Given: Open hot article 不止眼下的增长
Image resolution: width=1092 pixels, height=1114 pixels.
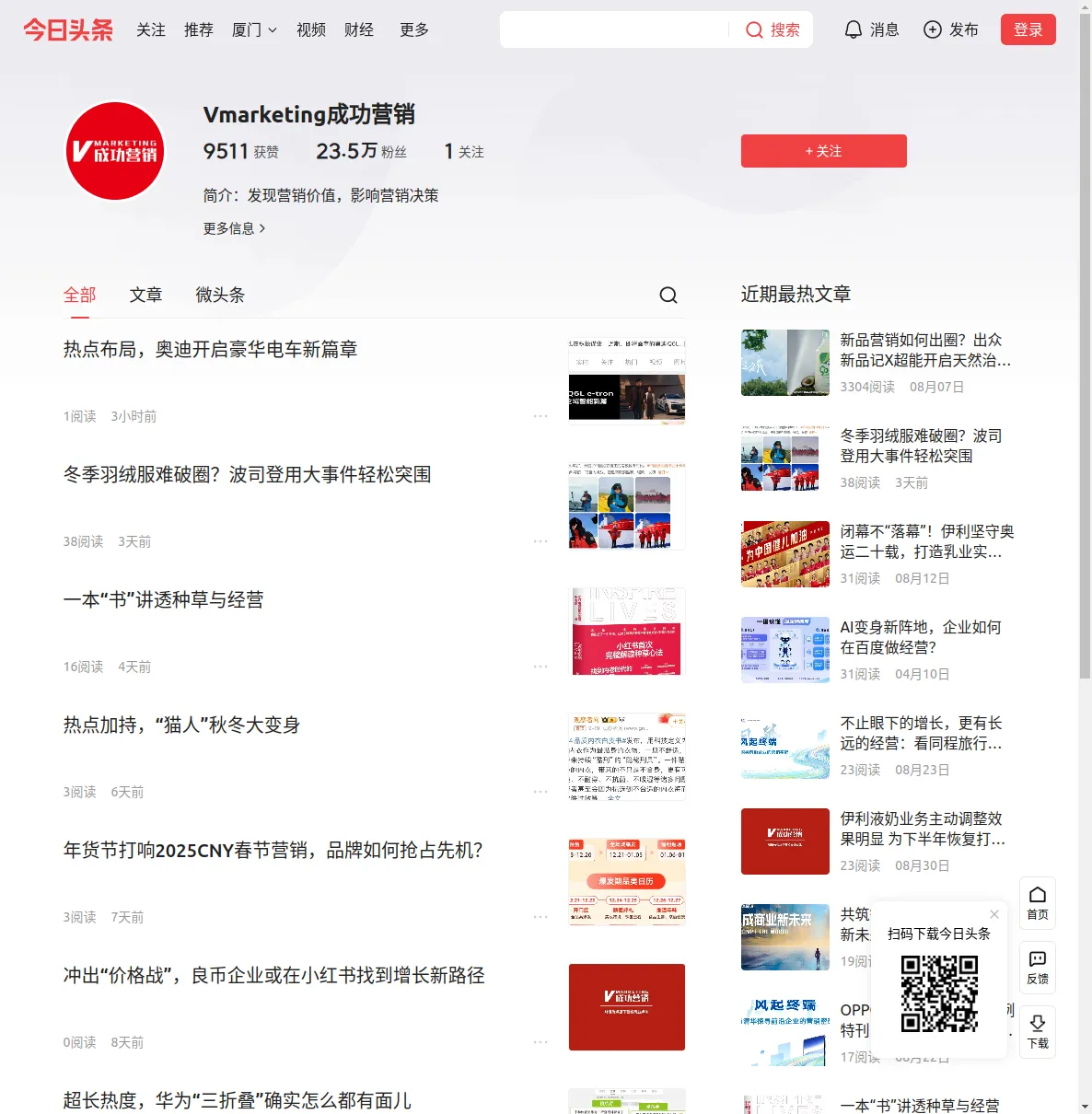Looking at the screenshot, I should pyautogui.click(x=921, y=734).
